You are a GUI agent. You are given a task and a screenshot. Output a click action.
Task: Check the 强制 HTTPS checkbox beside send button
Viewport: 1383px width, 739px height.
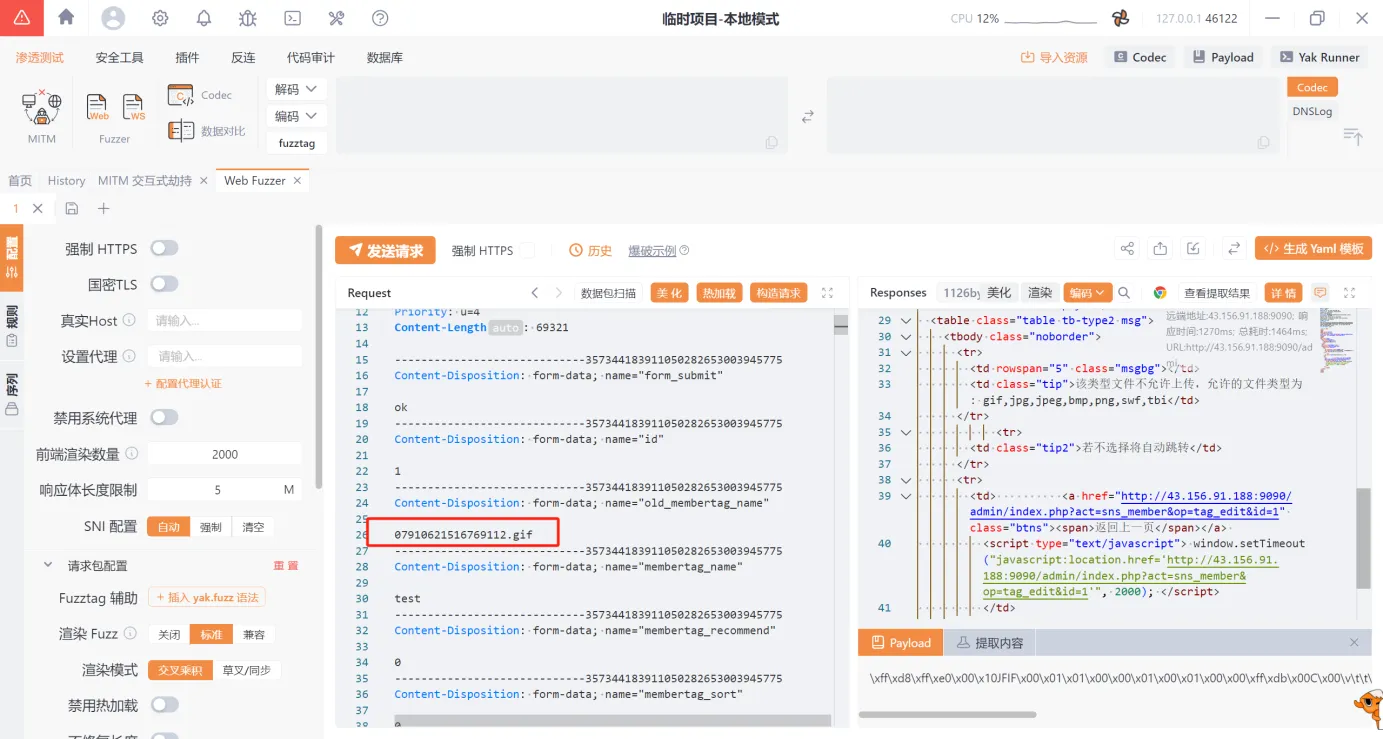click(527, 251)
